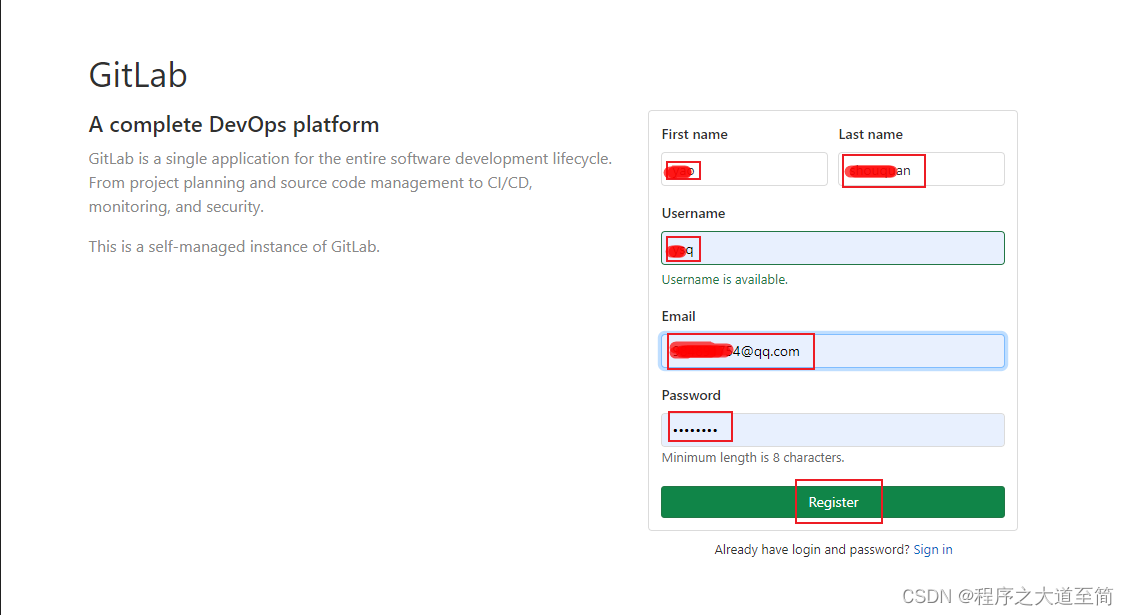The image size is (1129, 615).
Task: Click the Email input field
Action: click(832, 351)
